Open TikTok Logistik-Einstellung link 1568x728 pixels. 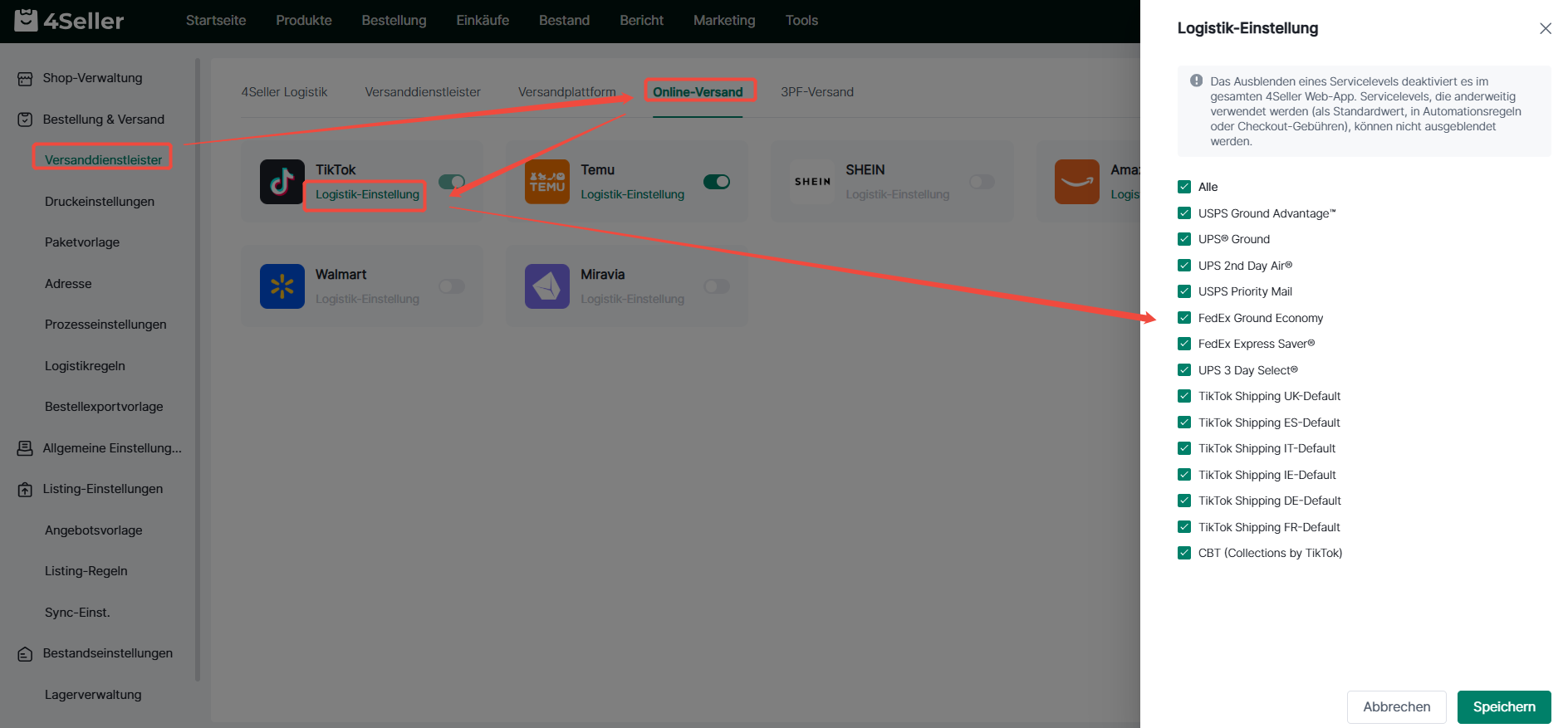(x=367, y=194)
